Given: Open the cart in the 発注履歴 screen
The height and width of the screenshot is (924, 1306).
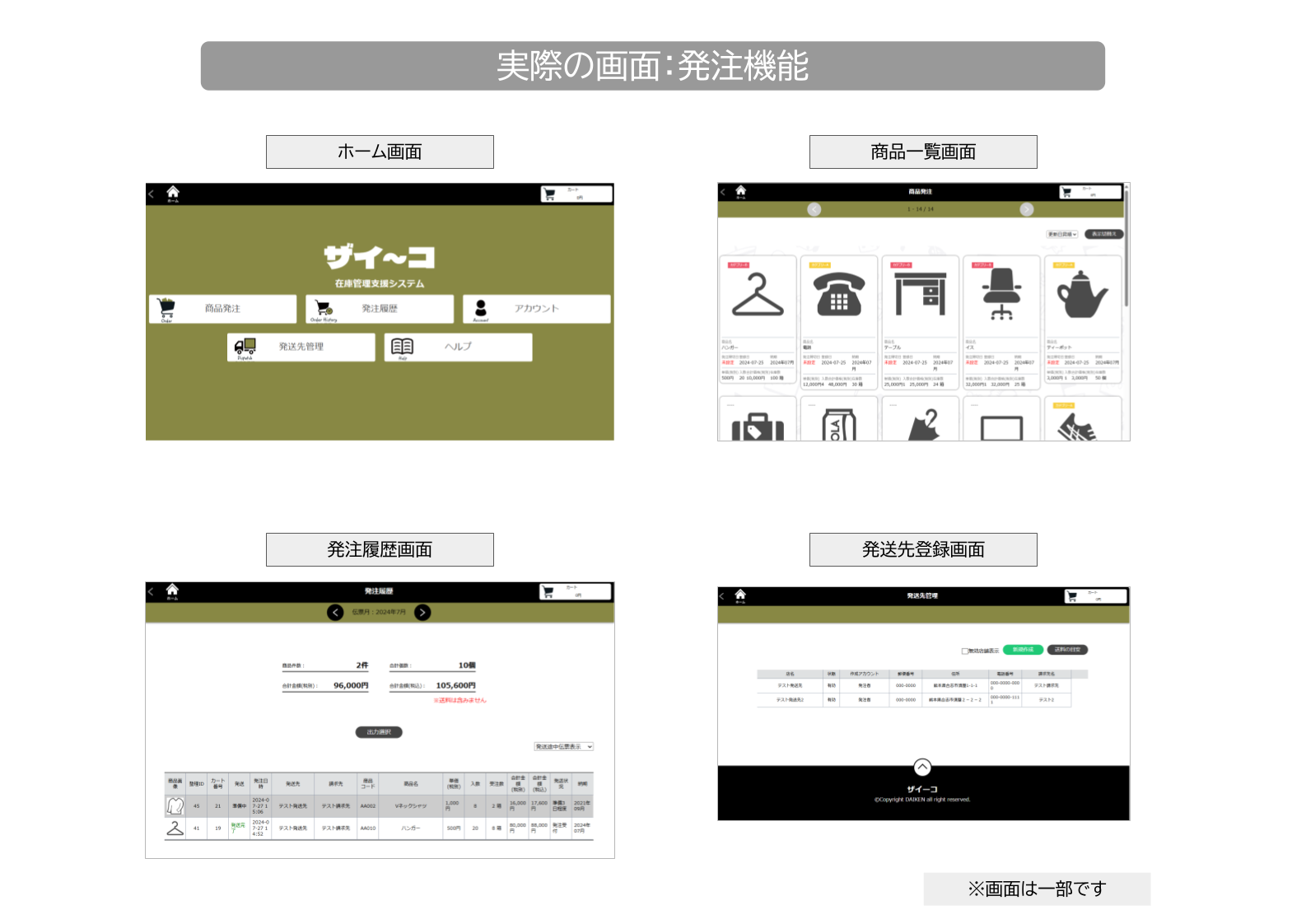Looking at the screenshot, I should tap(576, 591).
